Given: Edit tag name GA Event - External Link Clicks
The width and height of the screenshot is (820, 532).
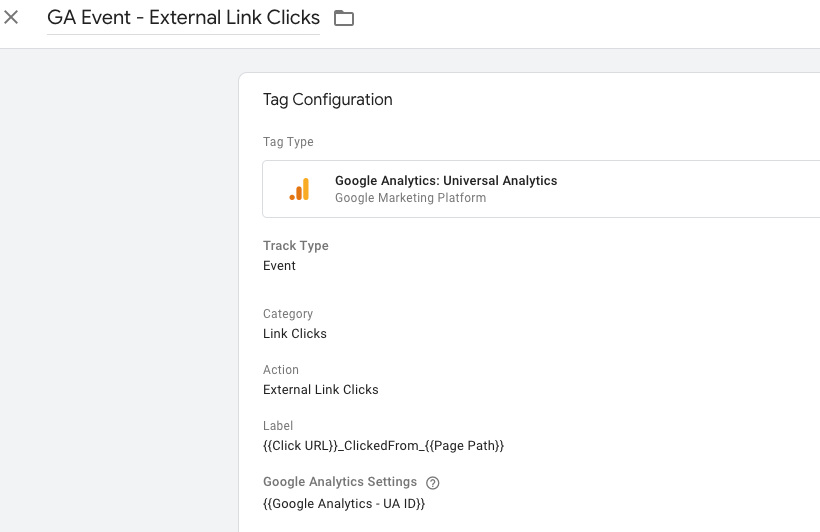Looking at the screenshot, I should coord(183,18).
